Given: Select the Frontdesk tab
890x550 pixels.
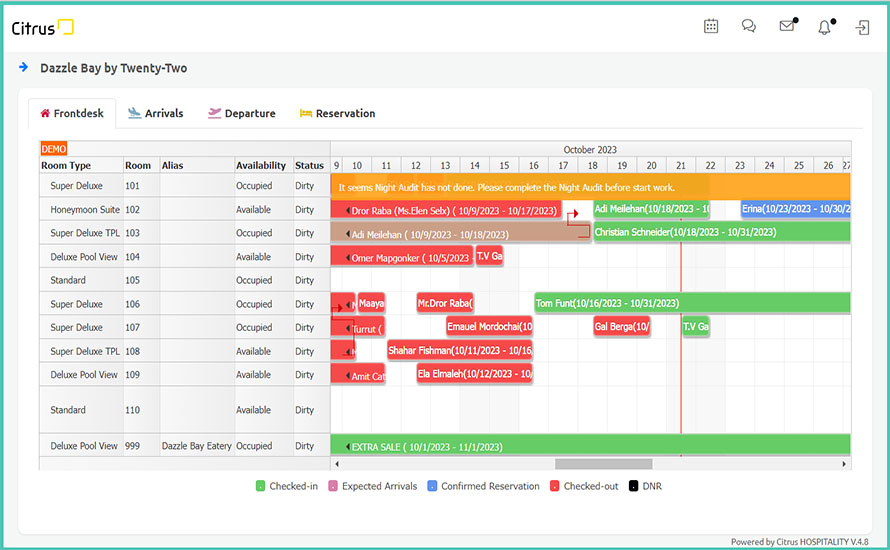Looking at the screenshot, I should (72, 113).
